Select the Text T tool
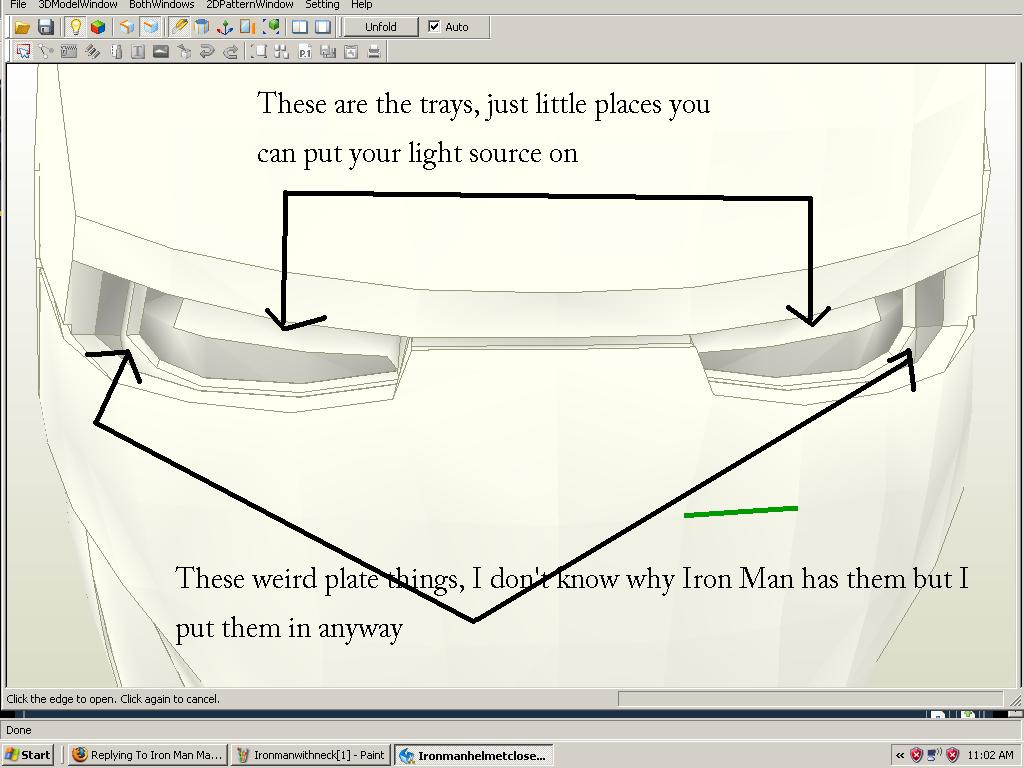The image size is (1024, 768). (138, 51)
